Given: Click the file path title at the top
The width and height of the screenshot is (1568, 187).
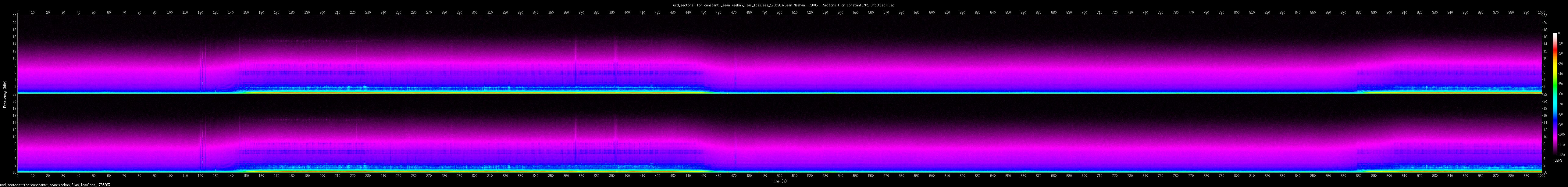Looking at the screenshot, I should click(783, 5).
